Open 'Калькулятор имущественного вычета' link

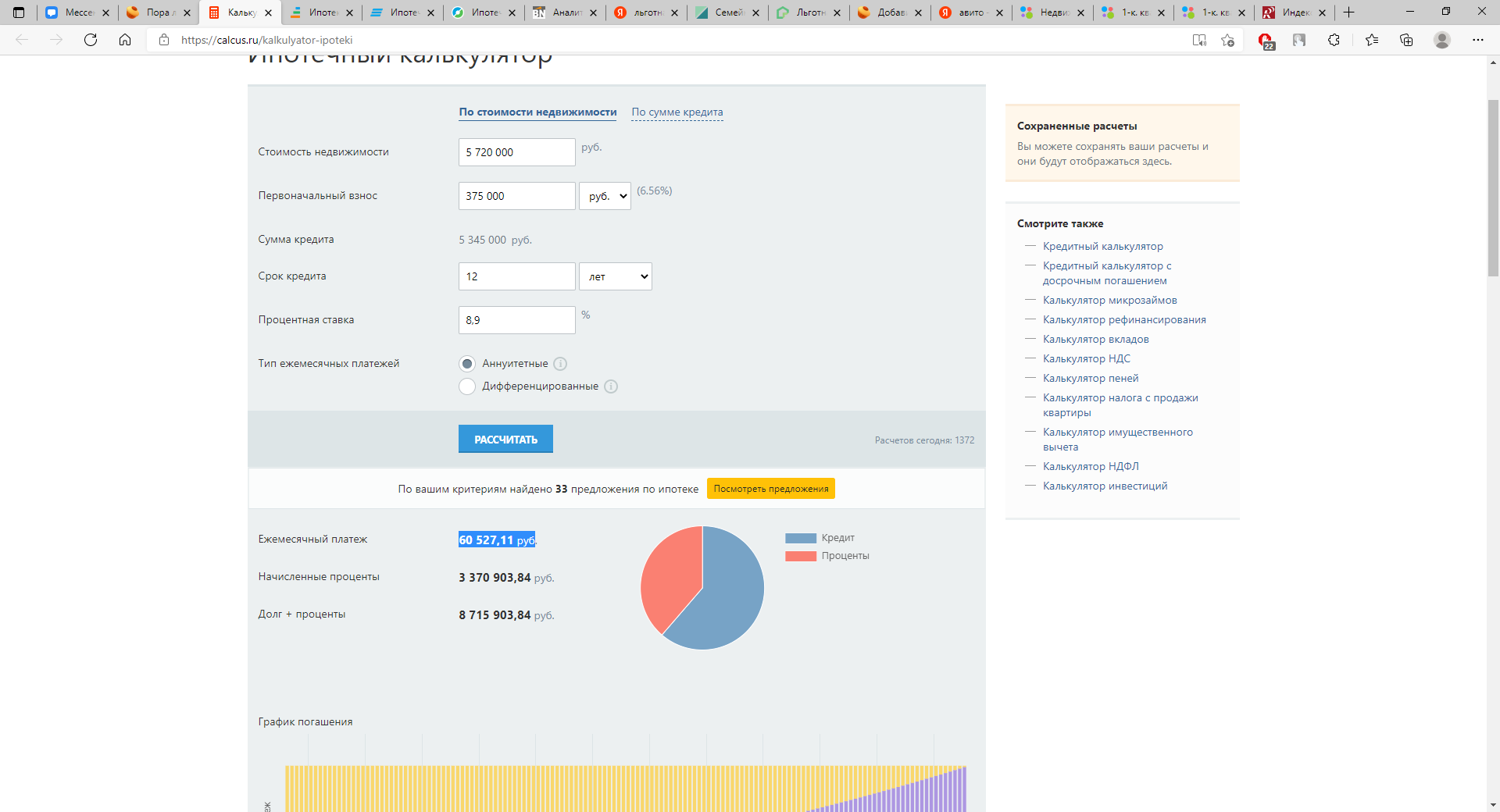pyautogui.click(x=1117, y=440)
